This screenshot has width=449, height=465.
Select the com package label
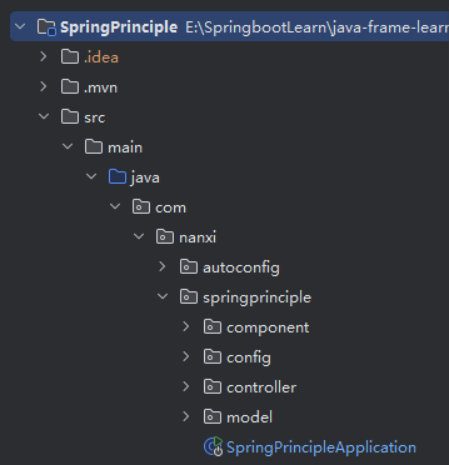coord(170,208)
